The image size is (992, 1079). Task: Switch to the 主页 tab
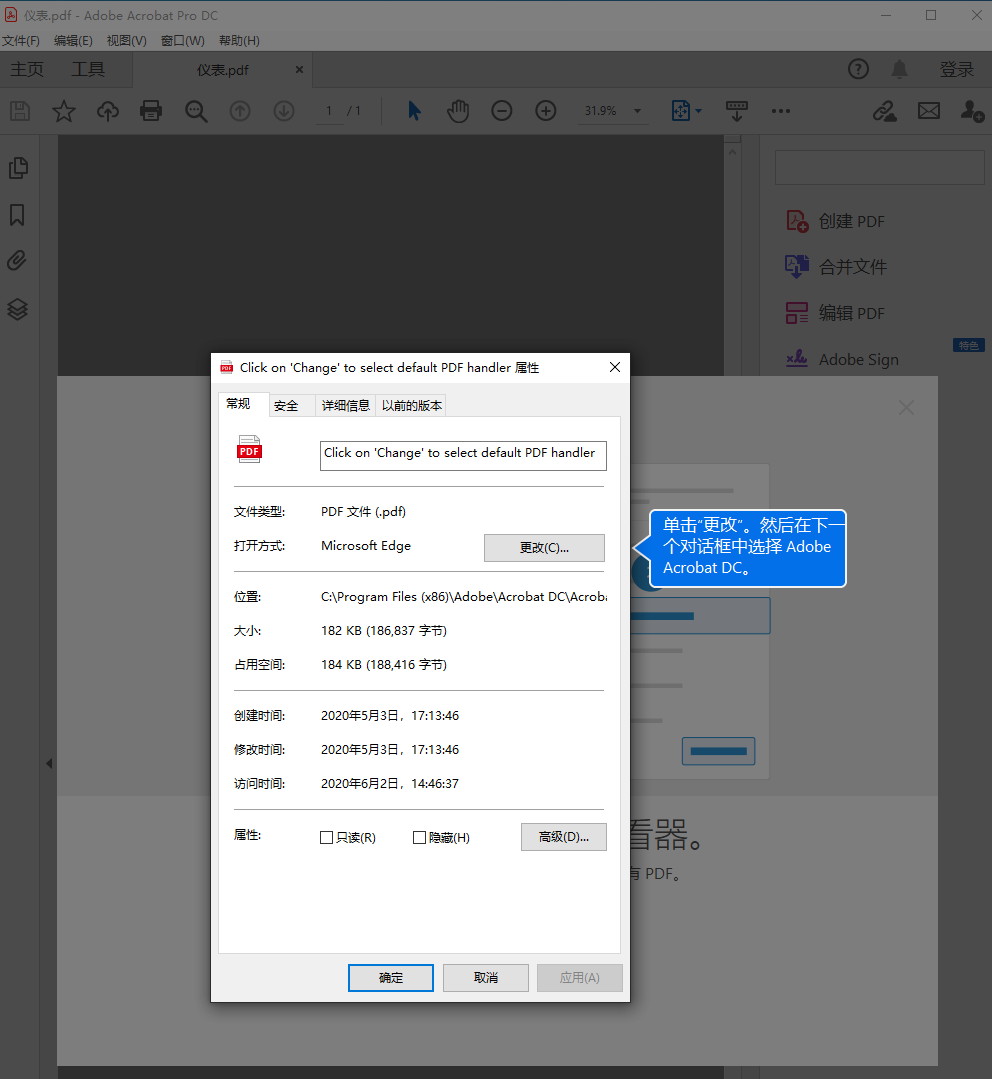(27, 70)
